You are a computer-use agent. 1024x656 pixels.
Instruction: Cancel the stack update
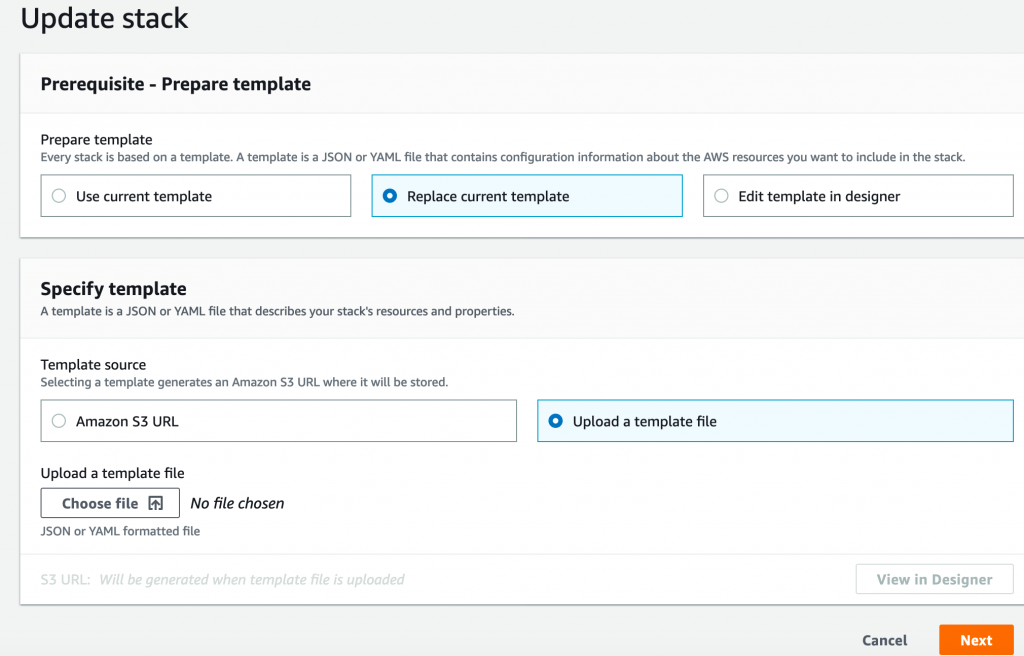(x=884, y=640)
